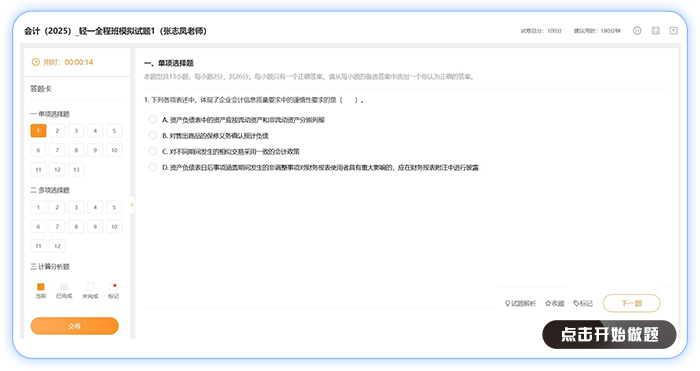This screenshot has height=371, width=700.
Task: Jump to single-choice question 9
Action: pos(95,150)
